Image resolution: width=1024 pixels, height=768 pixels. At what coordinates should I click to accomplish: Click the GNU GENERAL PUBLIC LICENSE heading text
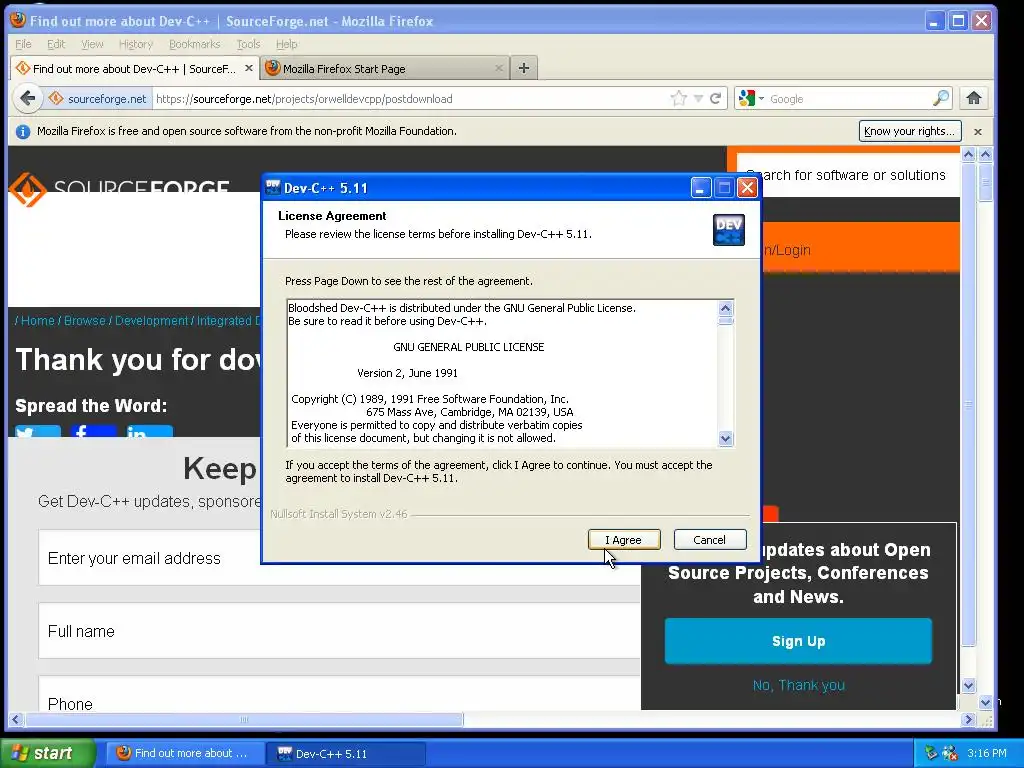tap(468, 347)
